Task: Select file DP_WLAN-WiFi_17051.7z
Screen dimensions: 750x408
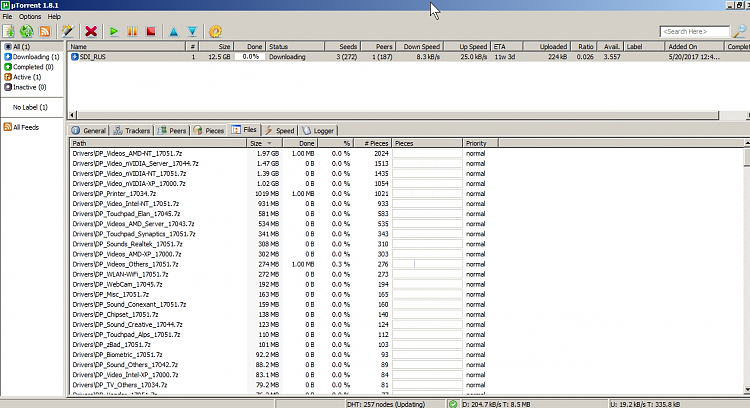Action: (120, 274)
